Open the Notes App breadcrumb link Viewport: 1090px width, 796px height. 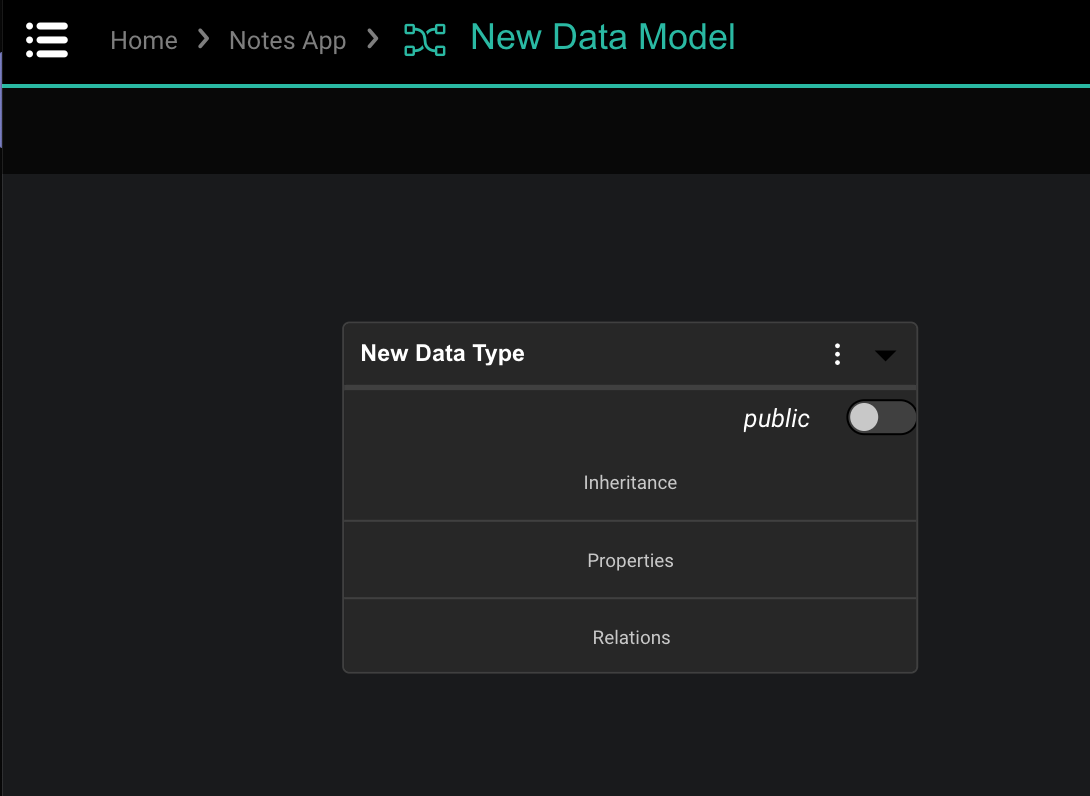tap(287, 40)
